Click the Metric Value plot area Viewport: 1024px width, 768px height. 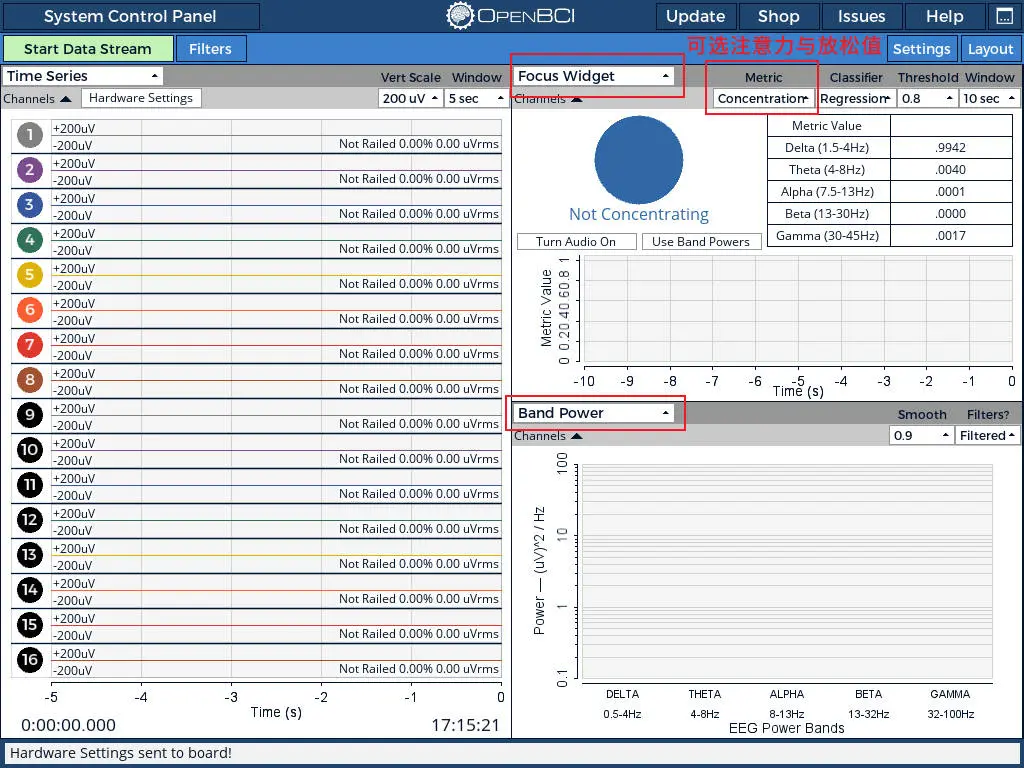coord(797,308)
